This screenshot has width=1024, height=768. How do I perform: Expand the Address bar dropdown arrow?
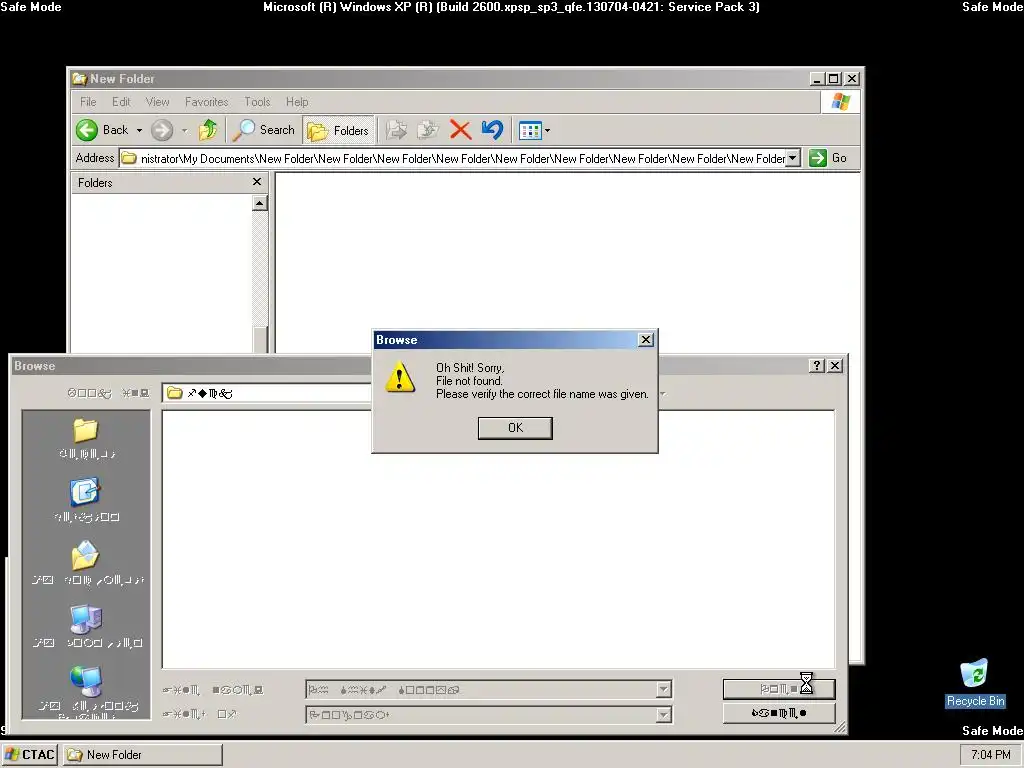(x=793, y=158)
